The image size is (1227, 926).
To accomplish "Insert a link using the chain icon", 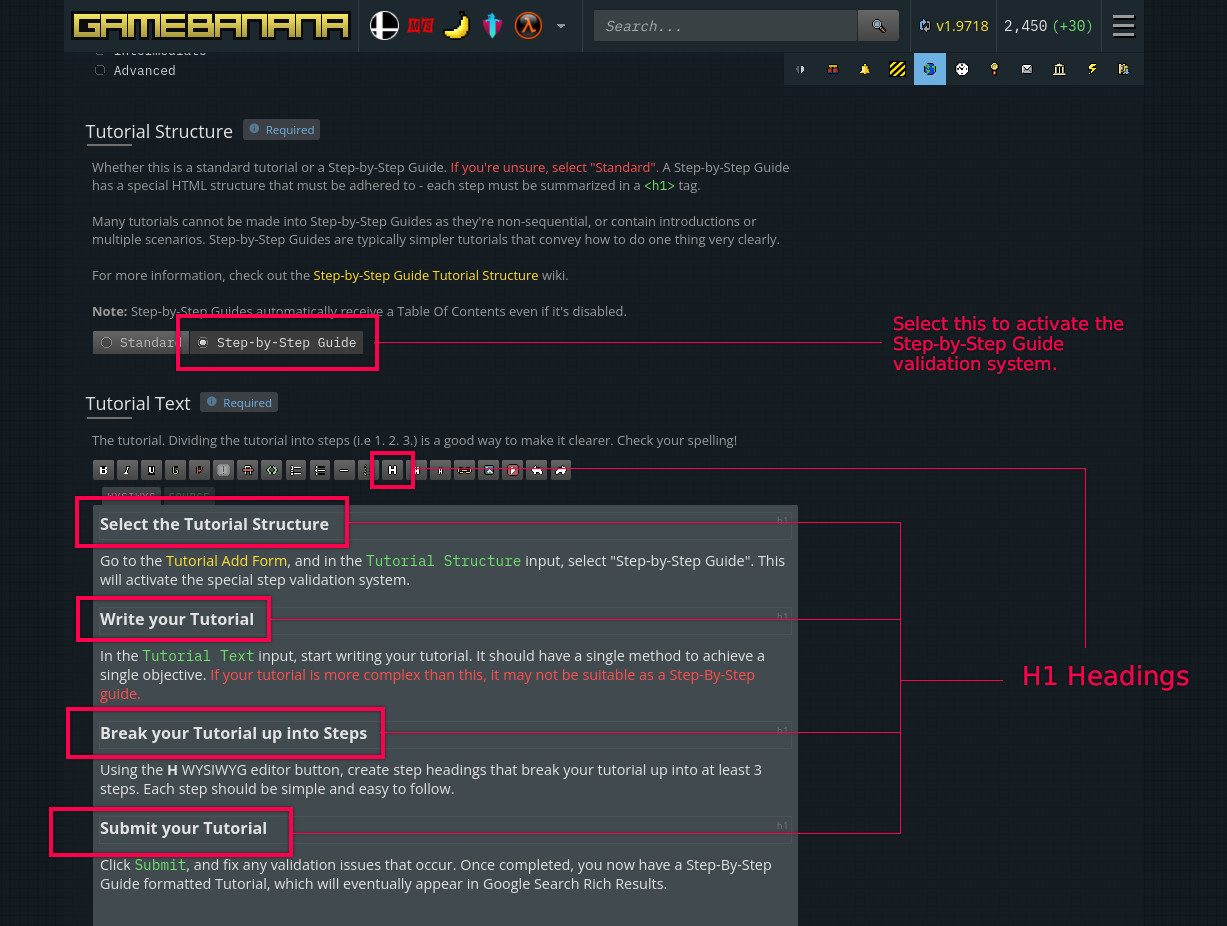I will (464, 470).
